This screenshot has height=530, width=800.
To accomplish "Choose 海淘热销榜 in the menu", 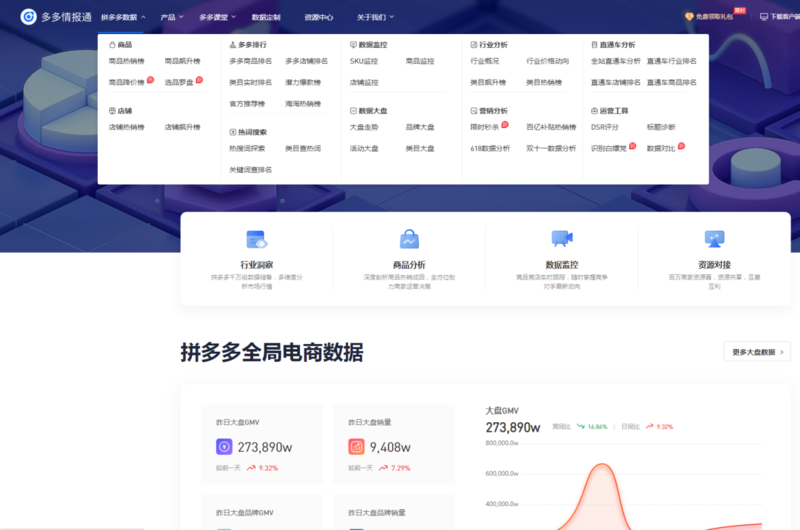I will pos(303,104).
